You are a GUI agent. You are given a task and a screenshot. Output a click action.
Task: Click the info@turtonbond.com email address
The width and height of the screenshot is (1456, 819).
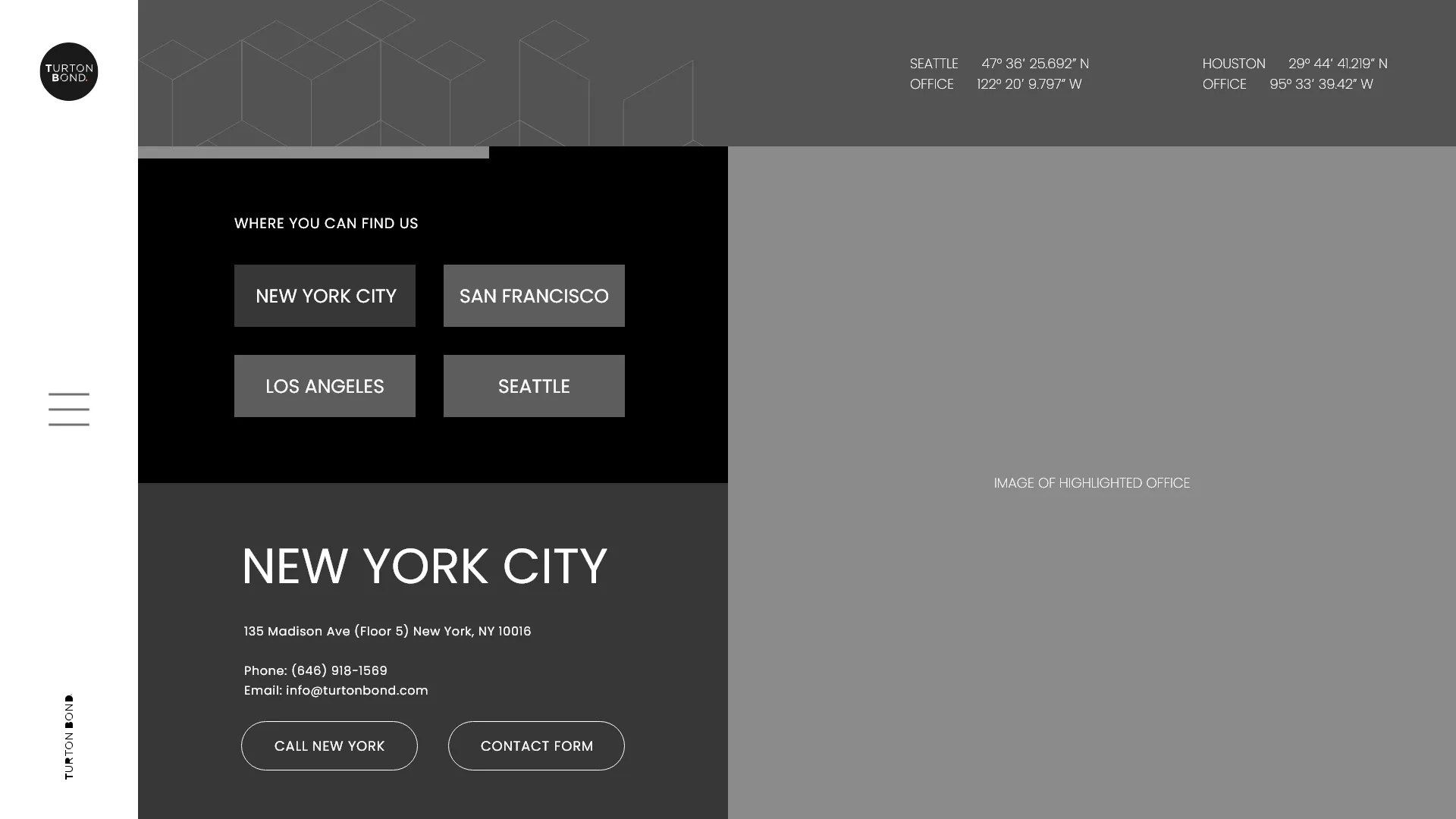click(356, 690)
